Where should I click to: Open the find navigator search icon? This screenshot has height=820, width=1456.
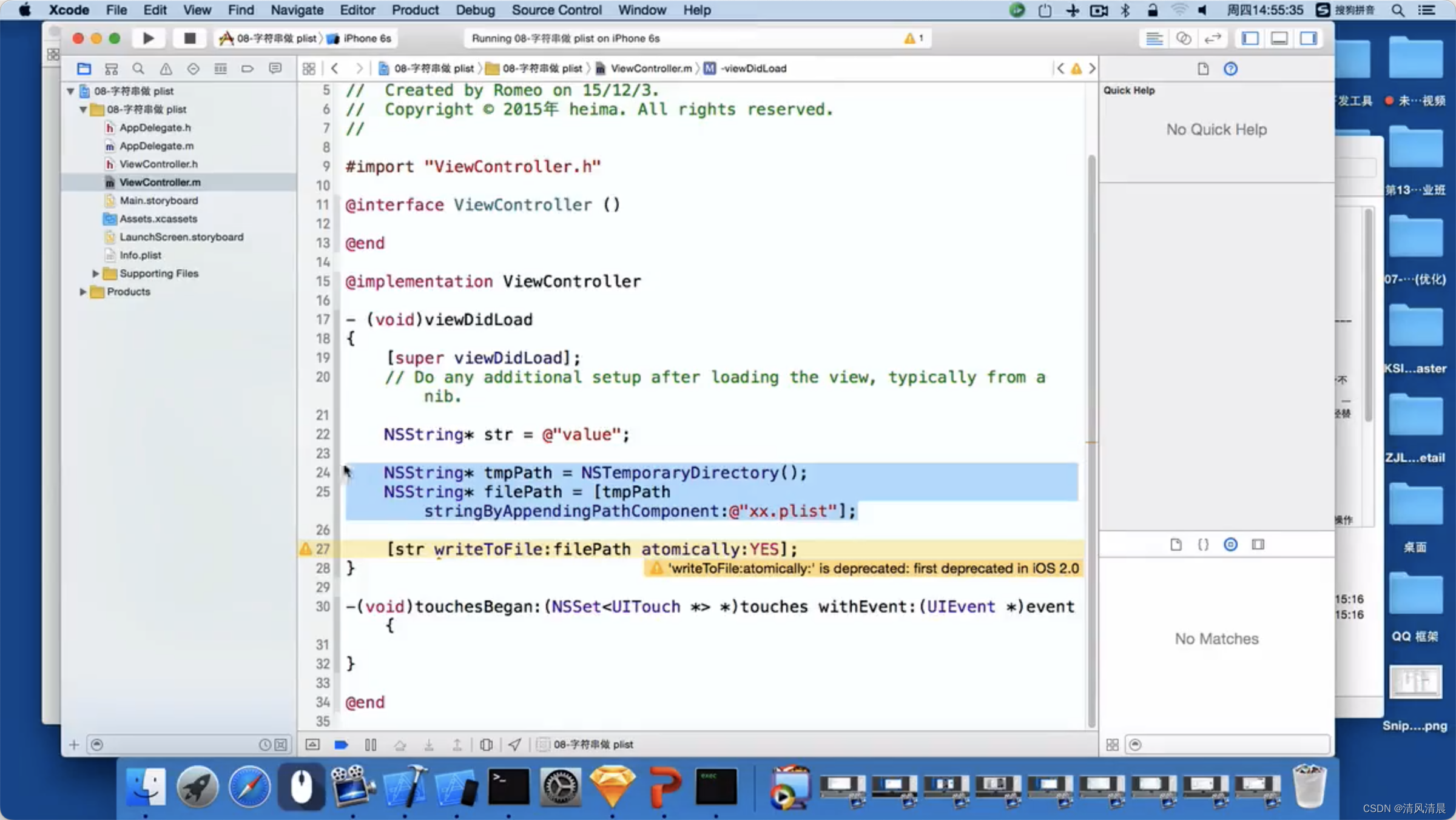138,69
